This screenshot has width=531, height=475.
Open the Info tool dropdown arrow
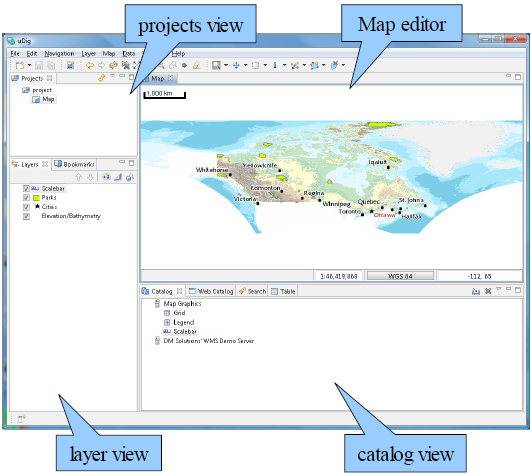point(284,65)
